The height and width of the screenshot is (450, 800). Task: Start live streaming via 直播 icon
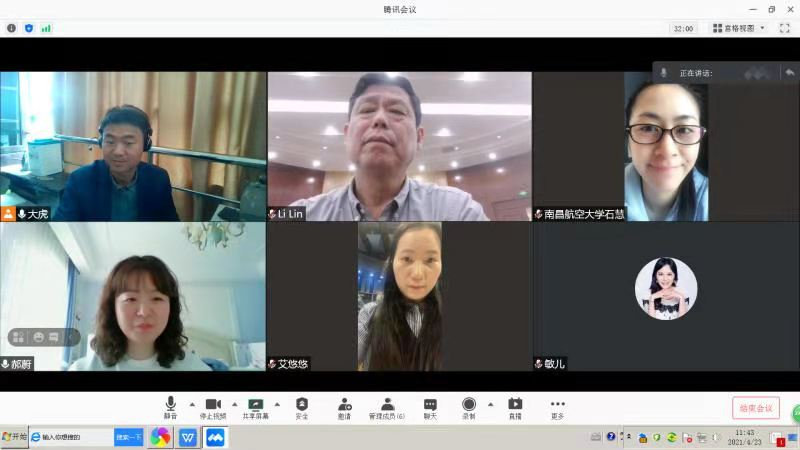[x=515, y=407]
